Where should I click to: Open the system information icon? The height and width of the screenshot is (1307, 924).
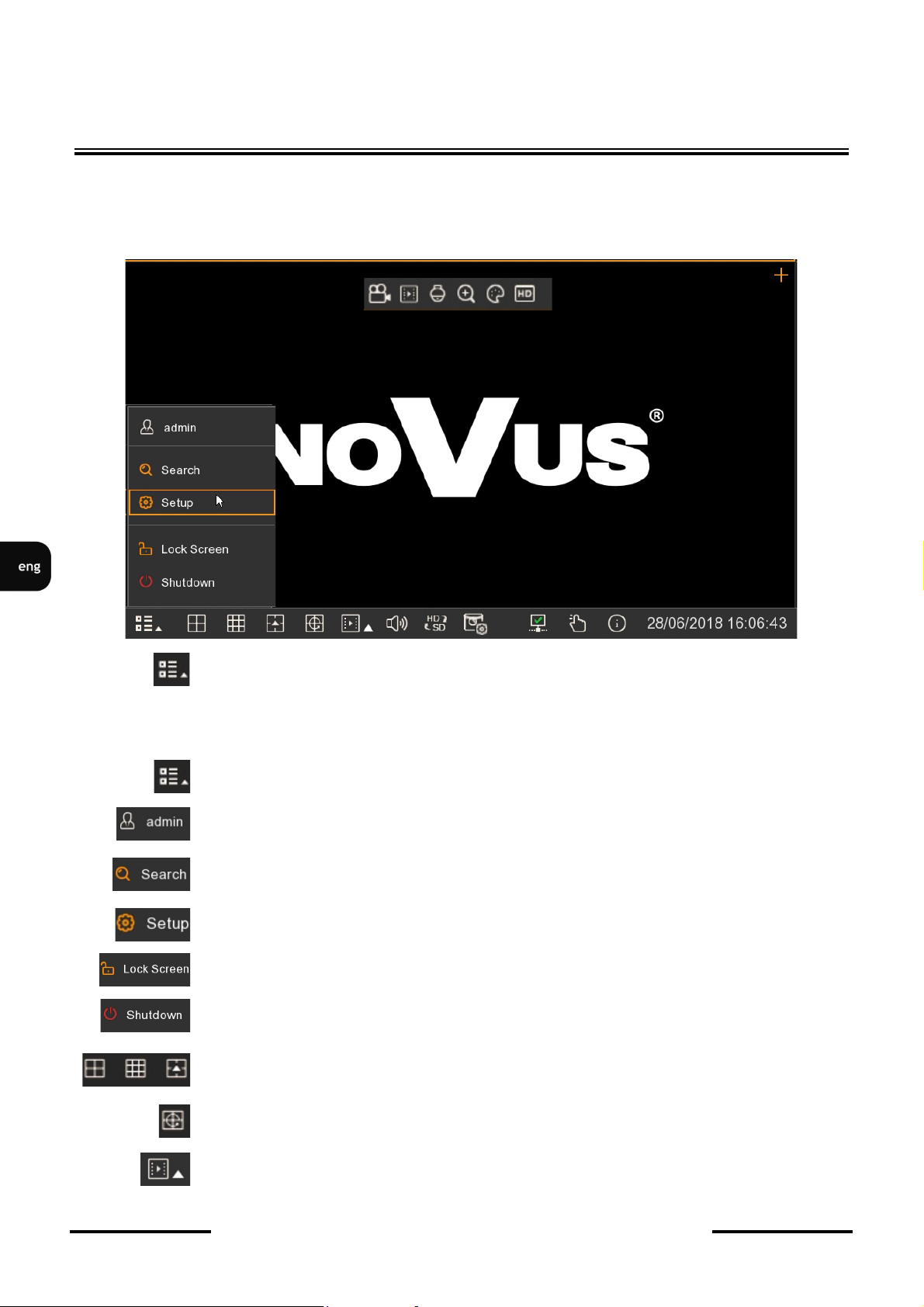(x=617, y=623)
